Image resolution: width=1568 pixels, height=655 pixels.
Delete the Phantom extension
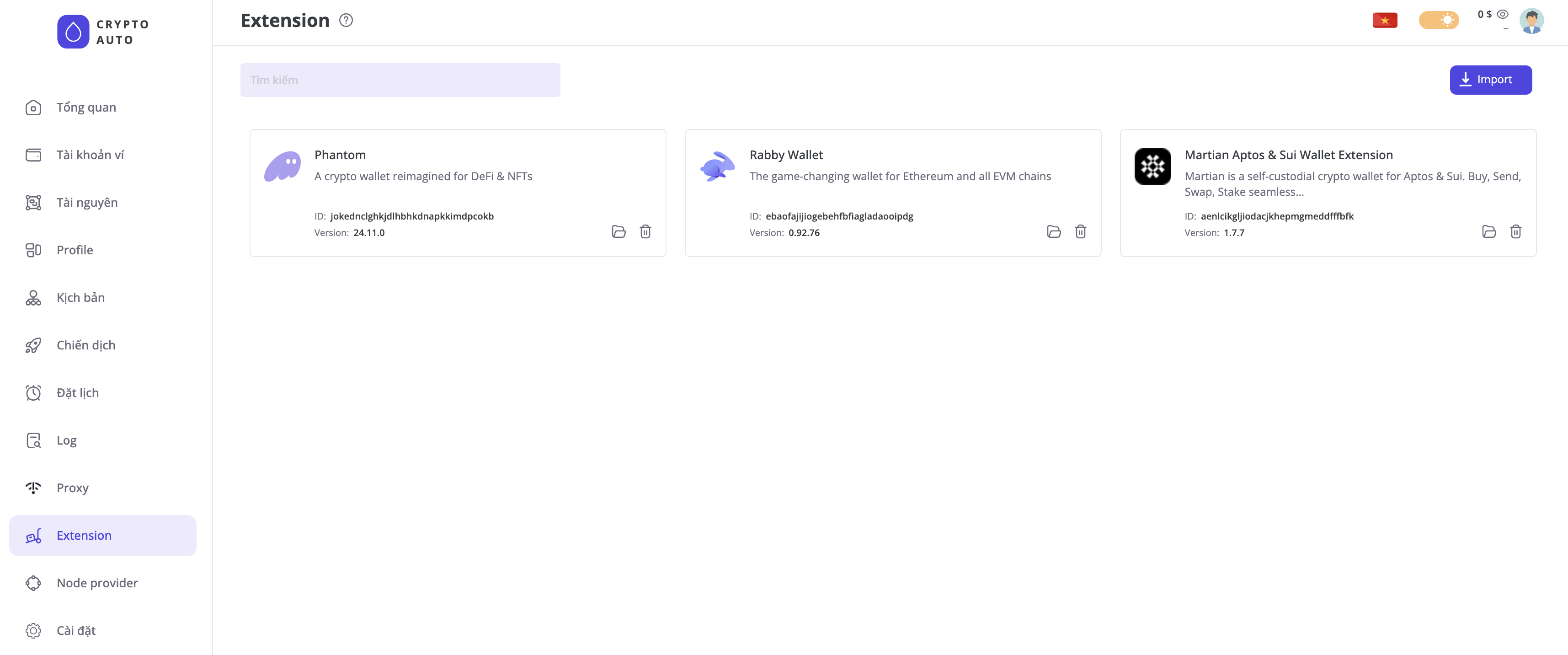(x=645, y=231)
